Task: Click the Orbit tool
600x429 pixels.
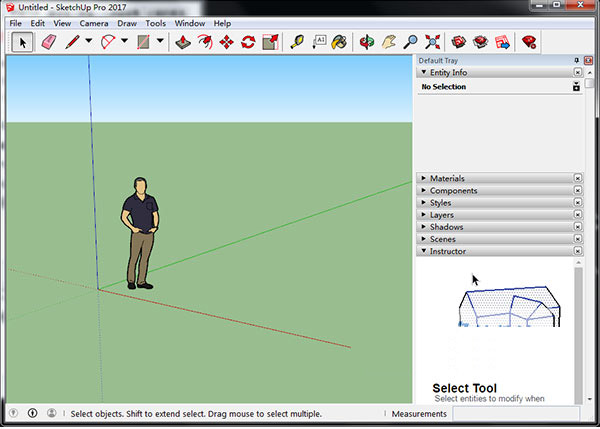Action: click(x=367, y=42)
